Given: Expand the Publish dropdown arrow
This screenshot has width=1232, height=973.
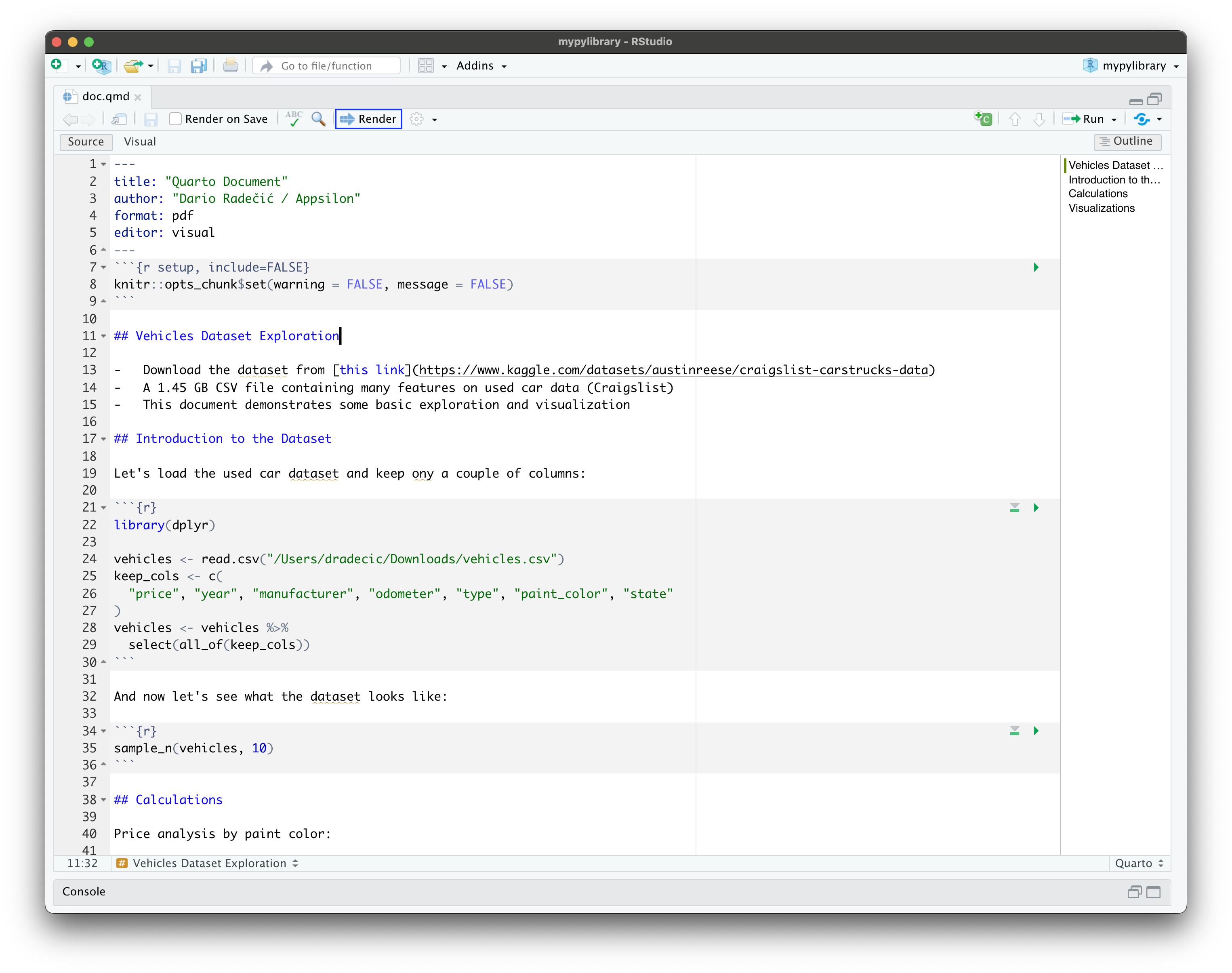Looking at the screenshot, I should click(x=1159, y=120).
